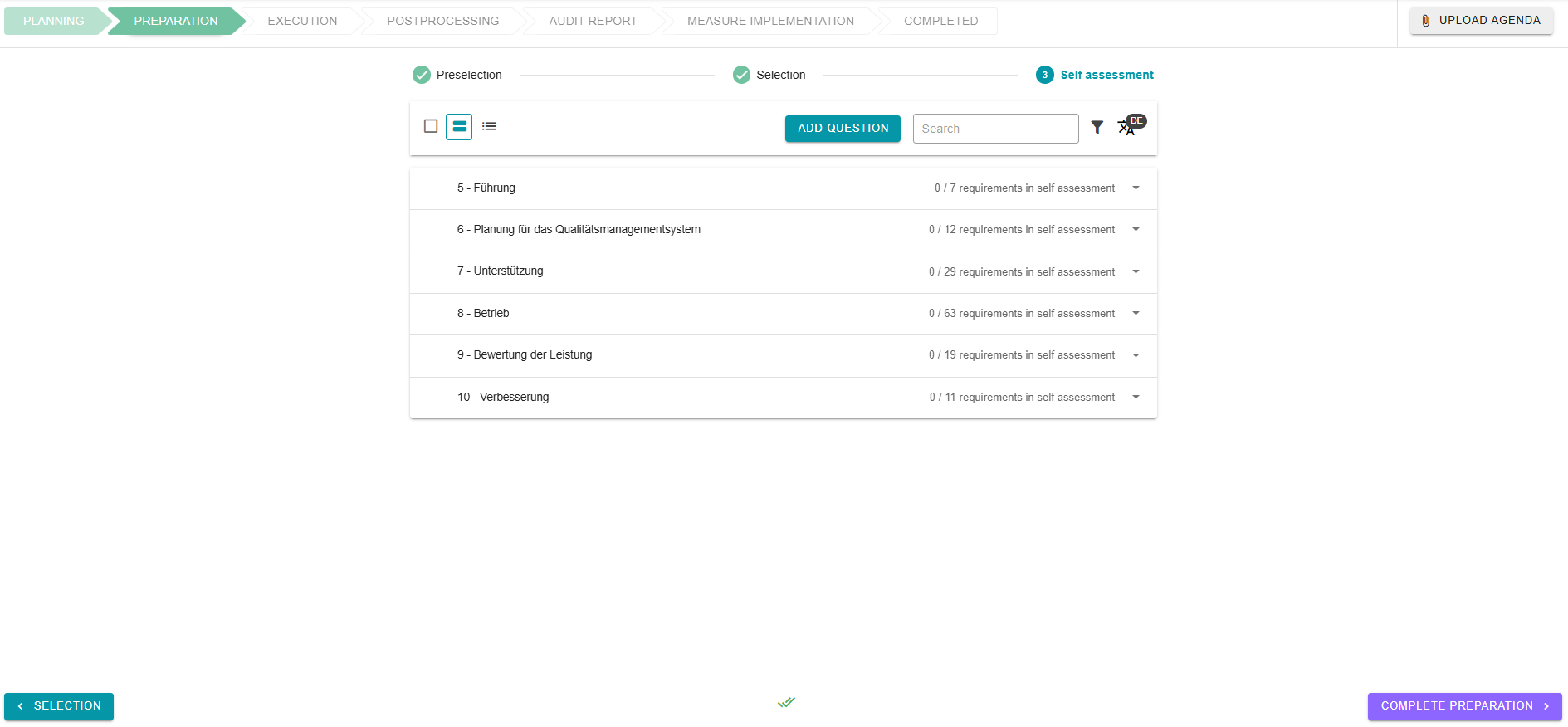Click the Upload Agenda button
This screenshot has width=1568, height=727.
click(x=1481, y=21)
